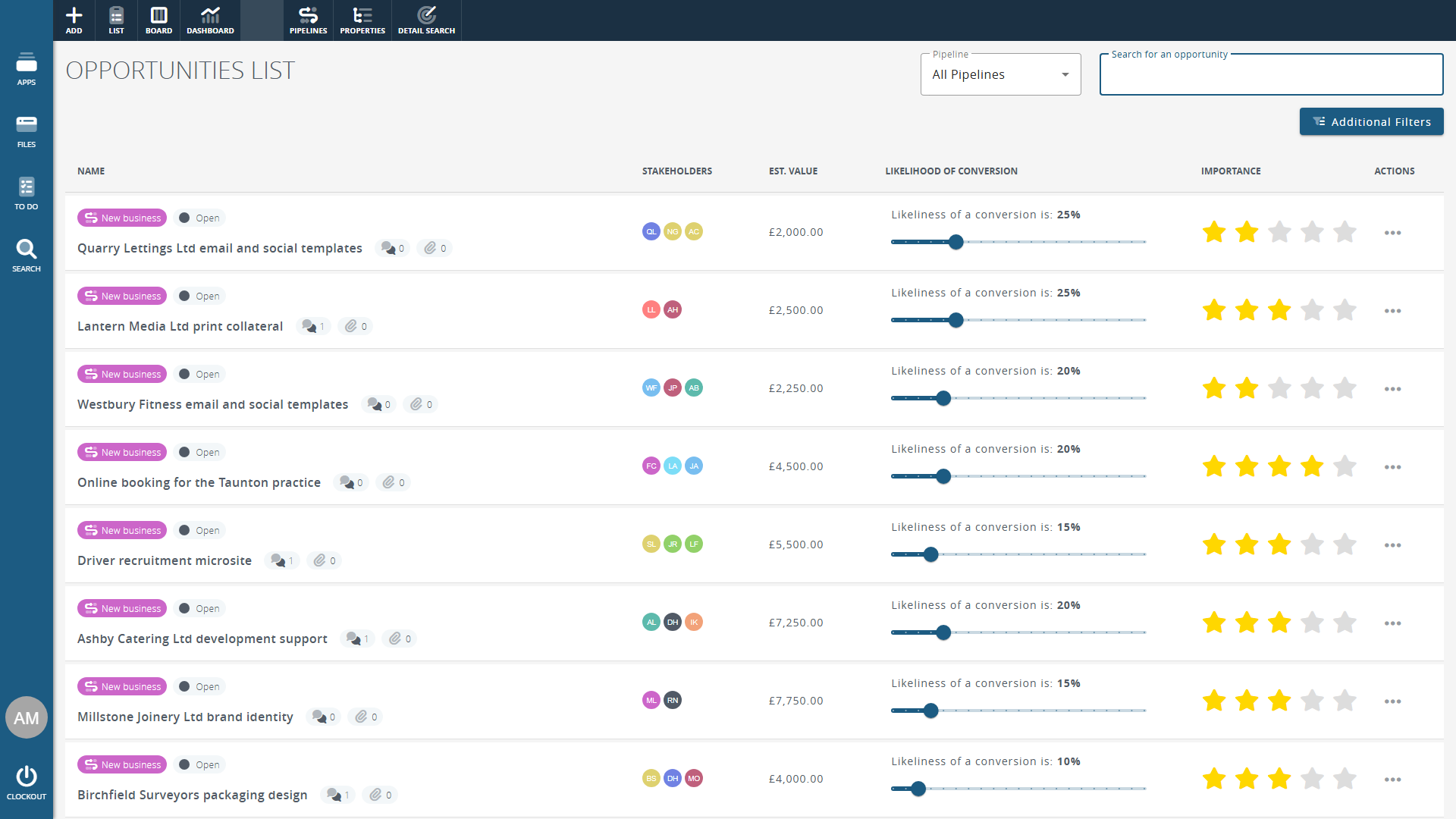Screen dimensions: 1456x819
Task: Open actions menu for Westbury Fitness row
Action: pyautogui.click(x=1392, y=389)
